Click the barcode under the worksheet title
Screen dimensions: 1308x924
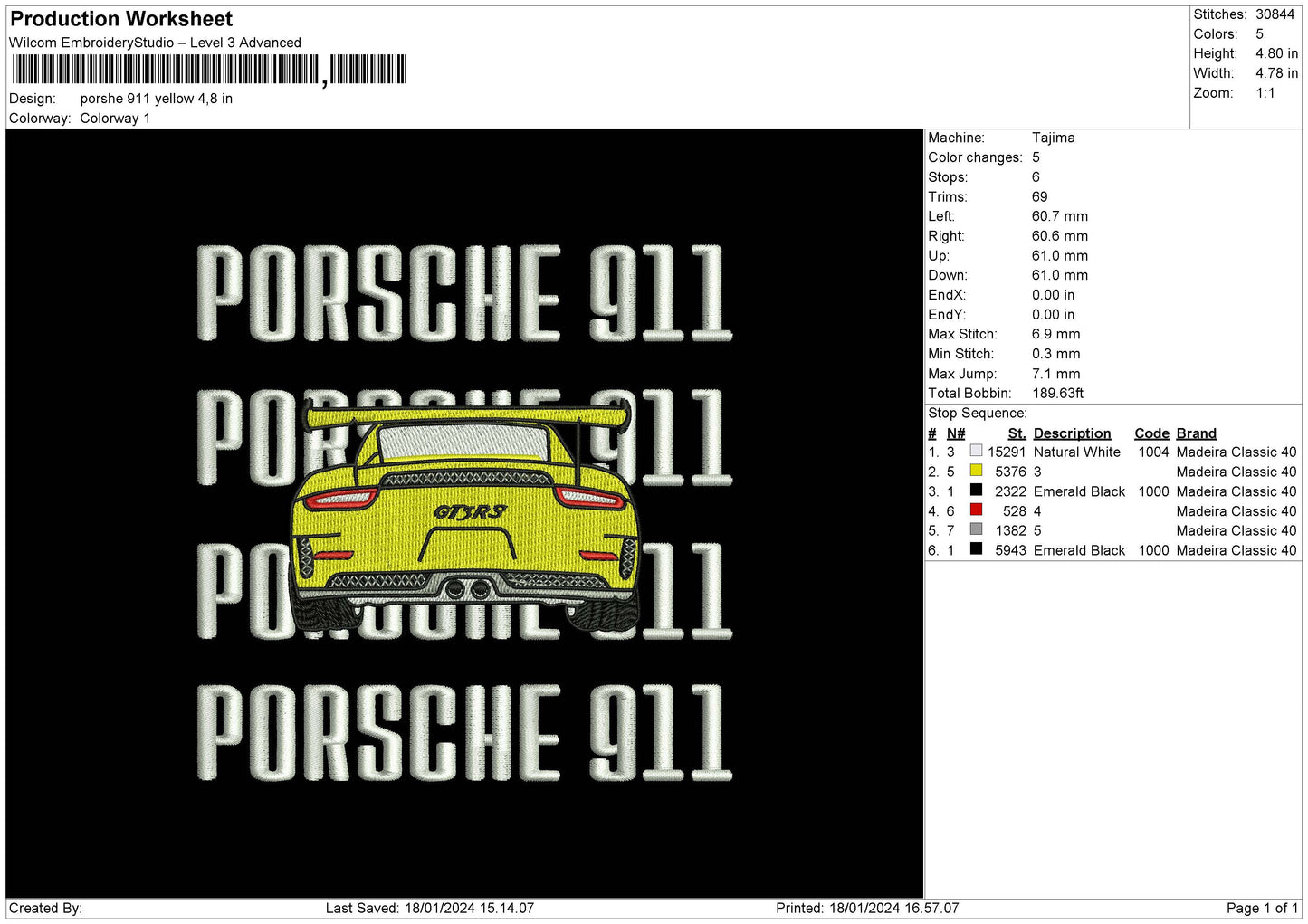click(209, 70)
